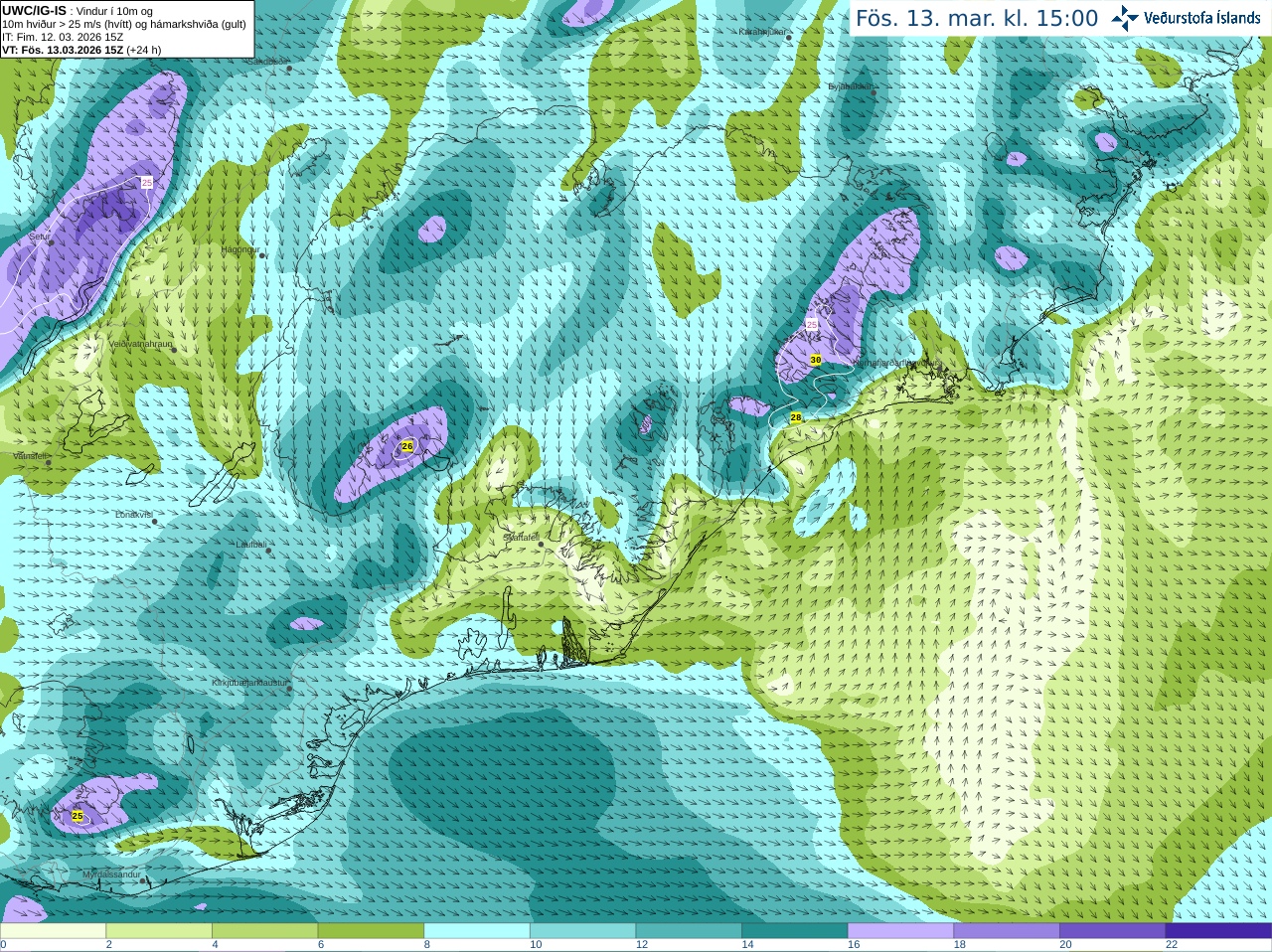Screen dimensions: 1272x952
Task: Click the Vatnsfell station label
Action: tap(30, 456)
